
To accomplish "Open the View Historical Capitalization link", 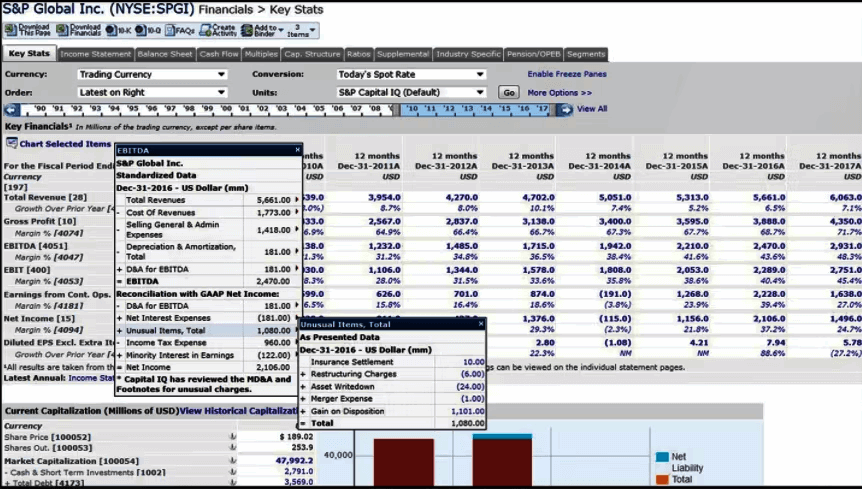I will [239, 410].
